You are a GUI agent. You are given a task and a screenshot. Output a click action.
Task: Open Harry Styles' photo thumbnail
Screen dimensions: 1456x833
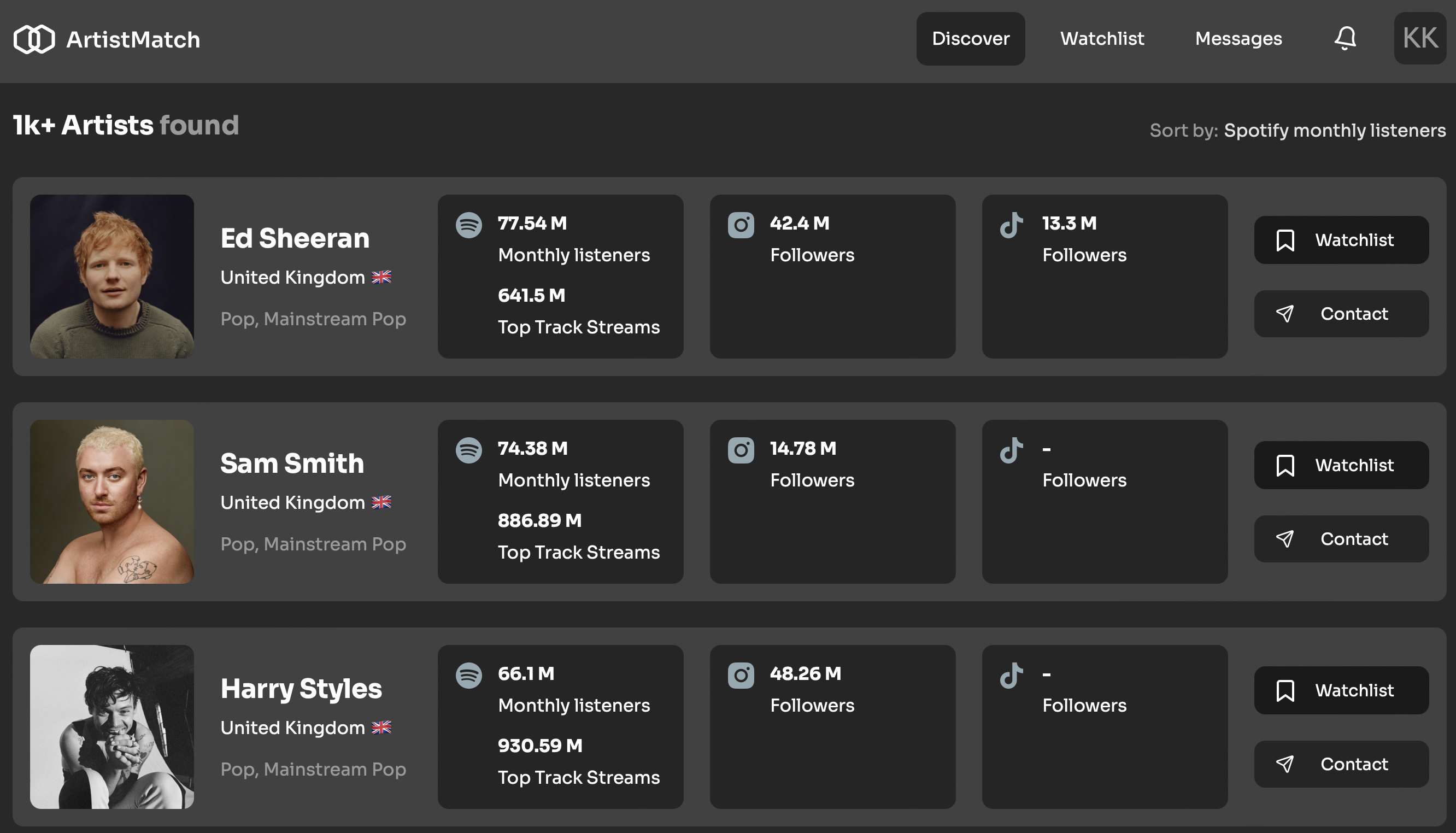pyautogui.click(x=112, y=727)
